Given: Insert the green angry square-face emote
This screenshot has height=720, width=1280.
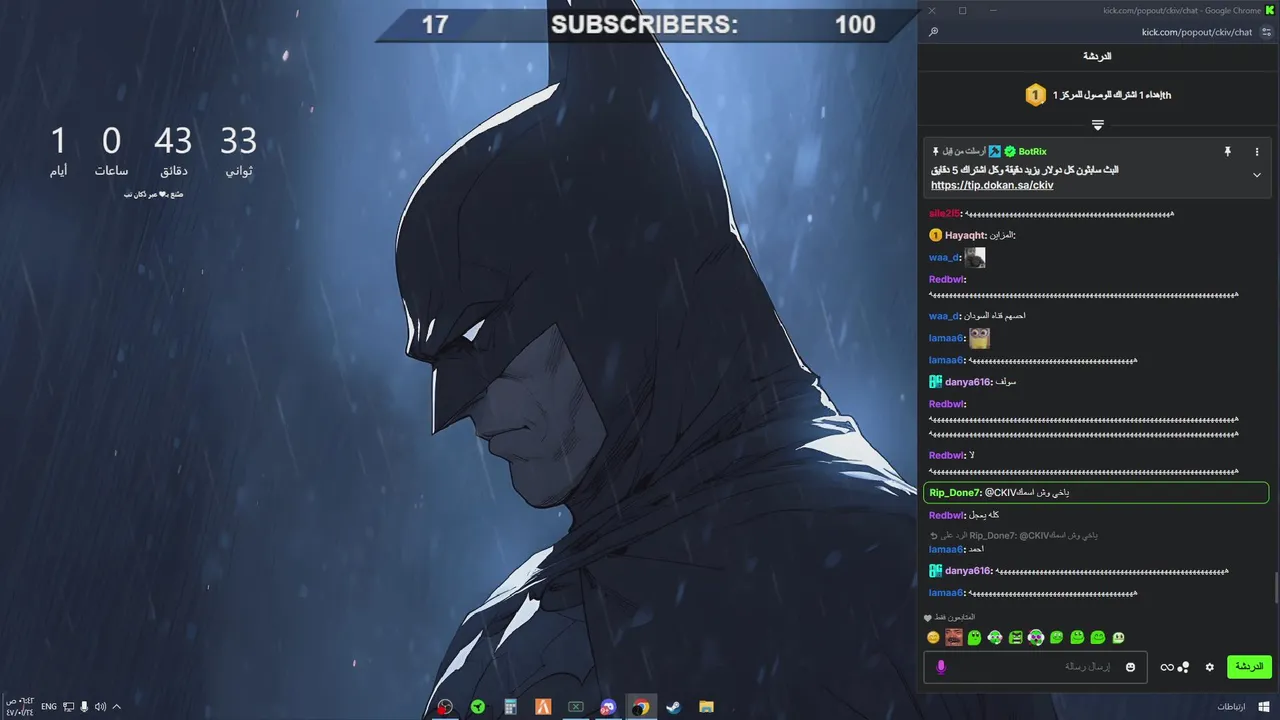Looking at the screenshot, I should point(1016,637).
